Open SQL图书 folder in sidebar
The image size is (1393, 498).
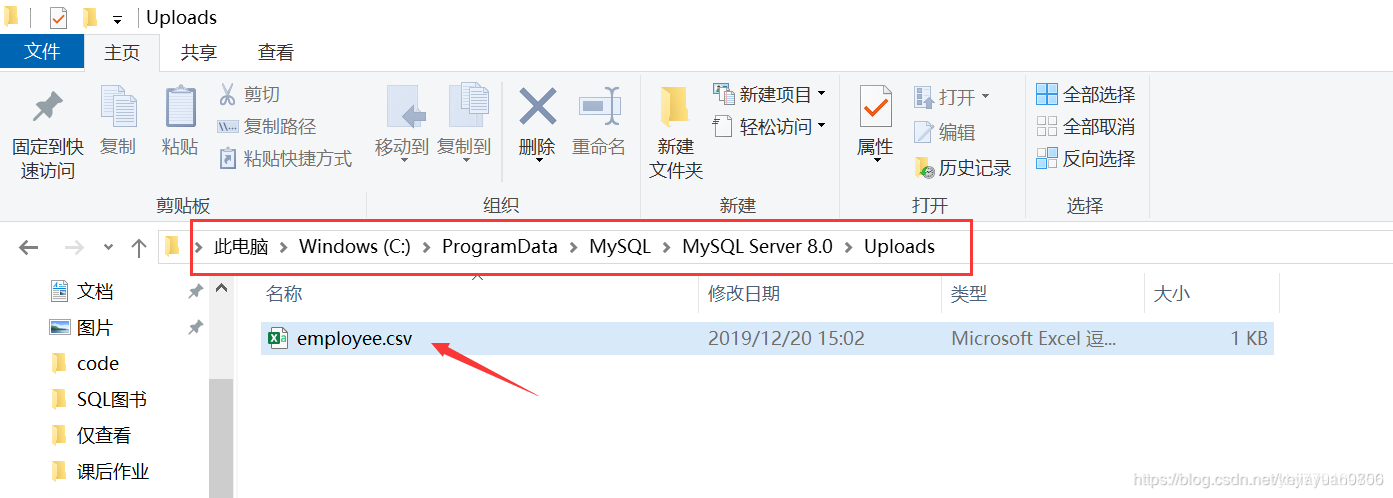click(112, 400)
